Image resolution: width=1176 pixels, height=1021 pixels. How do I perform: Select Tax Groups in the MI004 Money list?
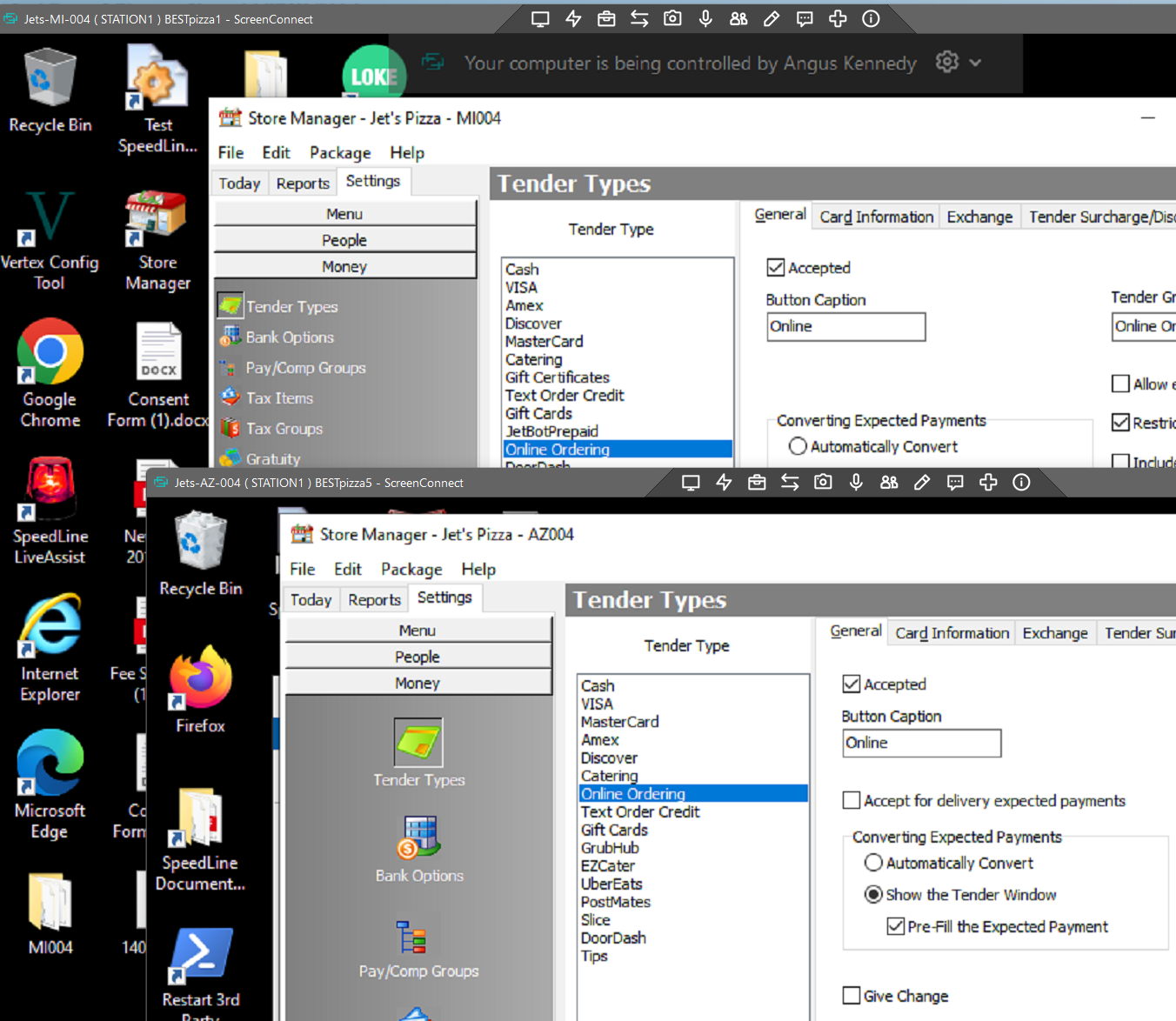284,428
